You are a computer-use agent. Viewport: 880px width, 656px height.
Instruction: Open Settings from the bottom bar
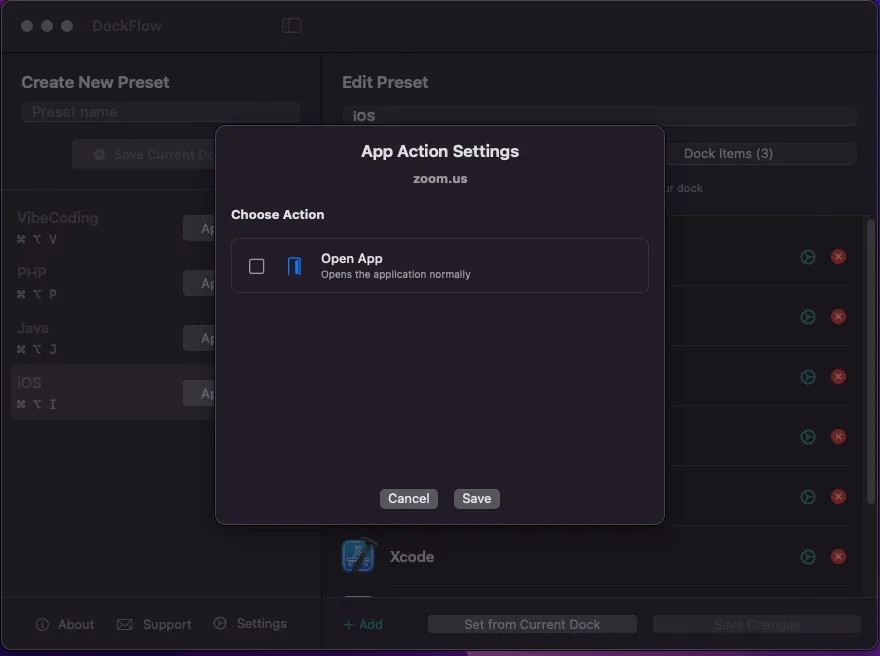tap(262, 623)
